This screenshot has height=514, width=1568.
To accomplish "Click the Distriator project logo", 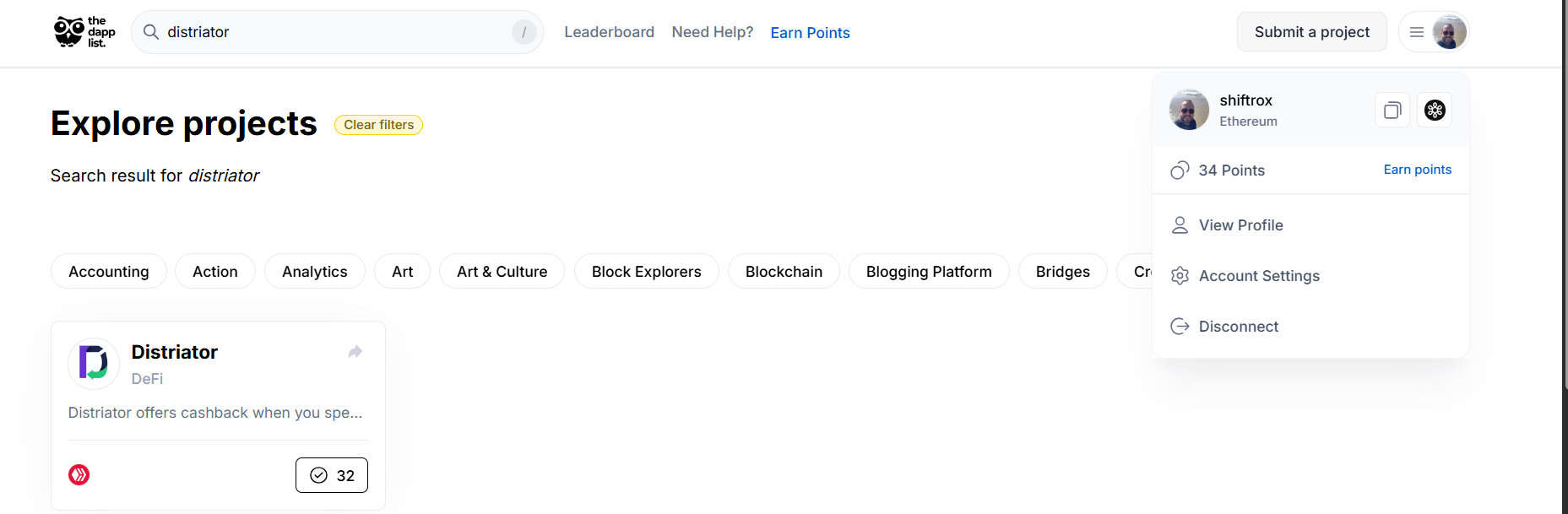I will coord(94,364).
